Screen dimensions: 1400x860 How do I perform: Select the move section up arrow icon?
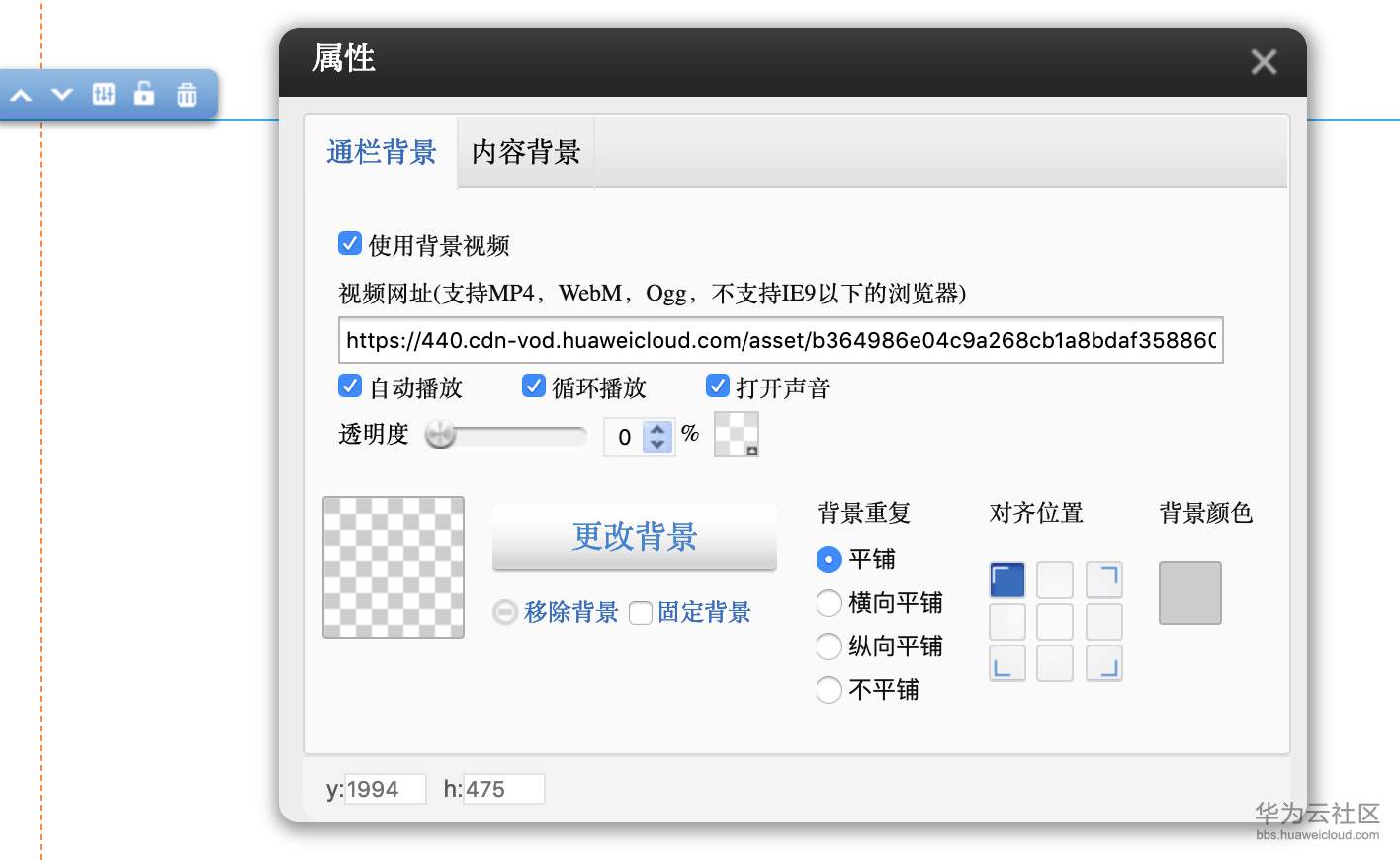[x=21, y=94]
